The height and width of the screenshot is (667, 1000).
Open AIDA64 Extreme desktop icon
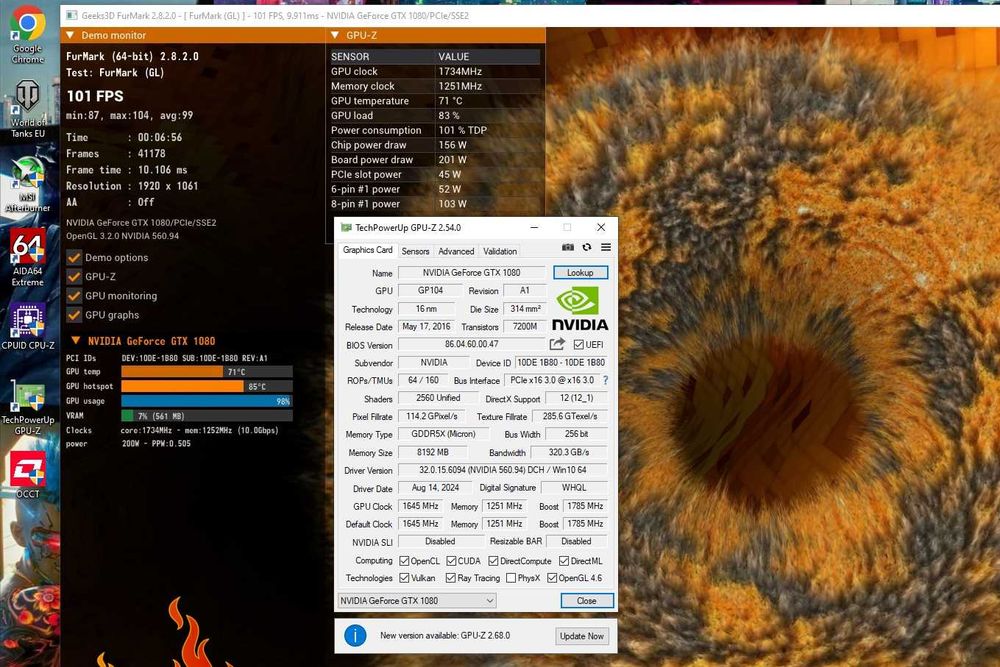click(27, 258)
